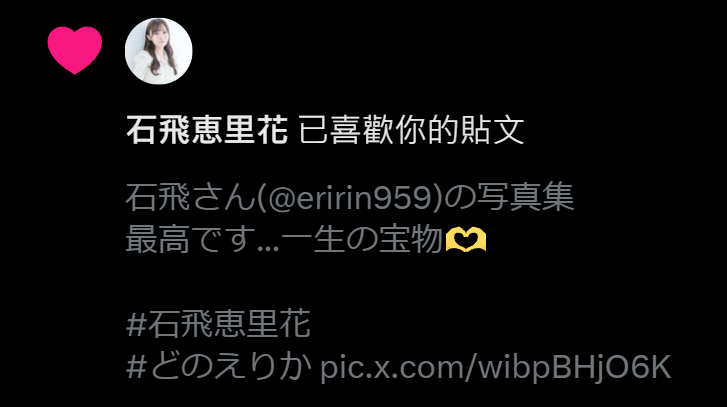Open the #石飛恵里花 hashtag

point(218,324)
